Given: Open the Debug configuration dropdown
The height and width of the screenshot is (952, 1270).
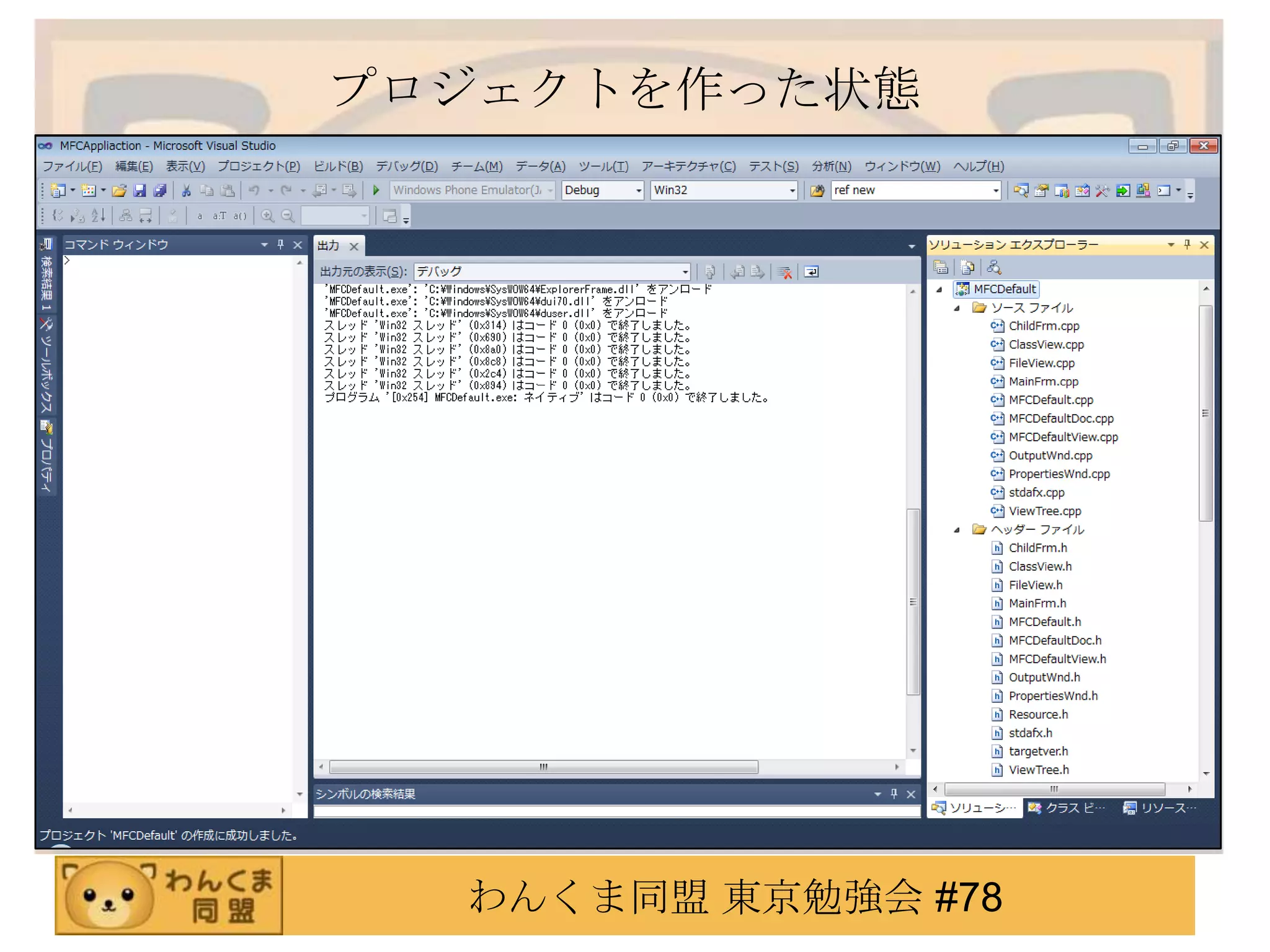Looking at the screenshot, I should coord(639,190).
